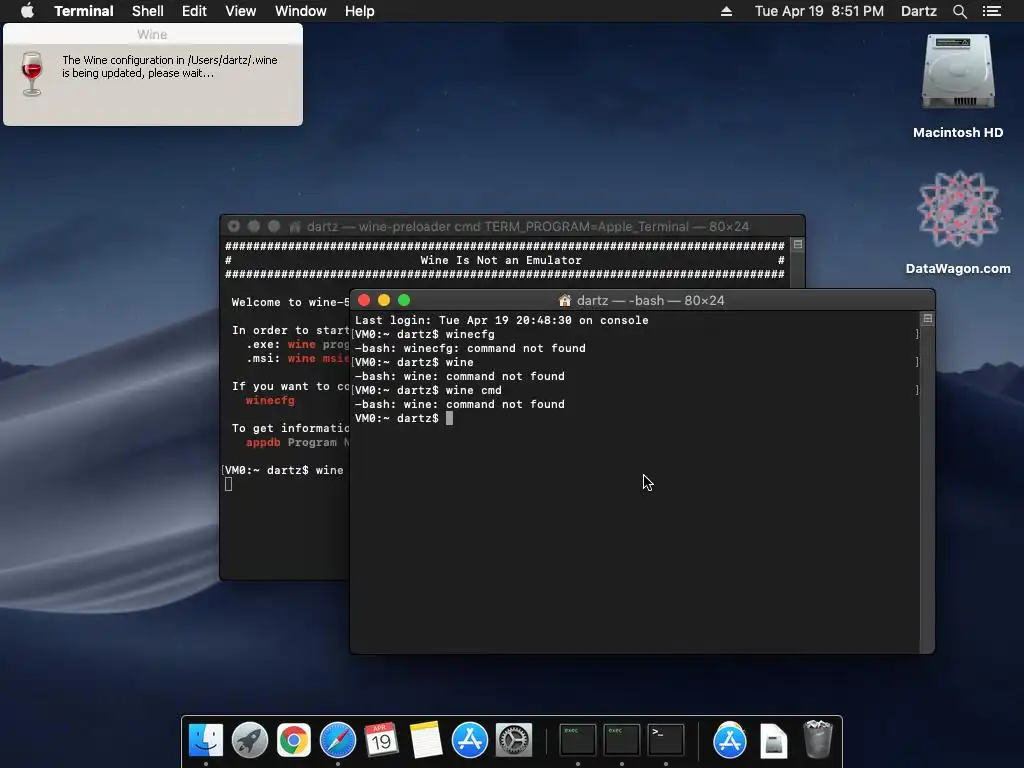Minimize the bash terminal window

pyautogui.click(x=384, y=300)
